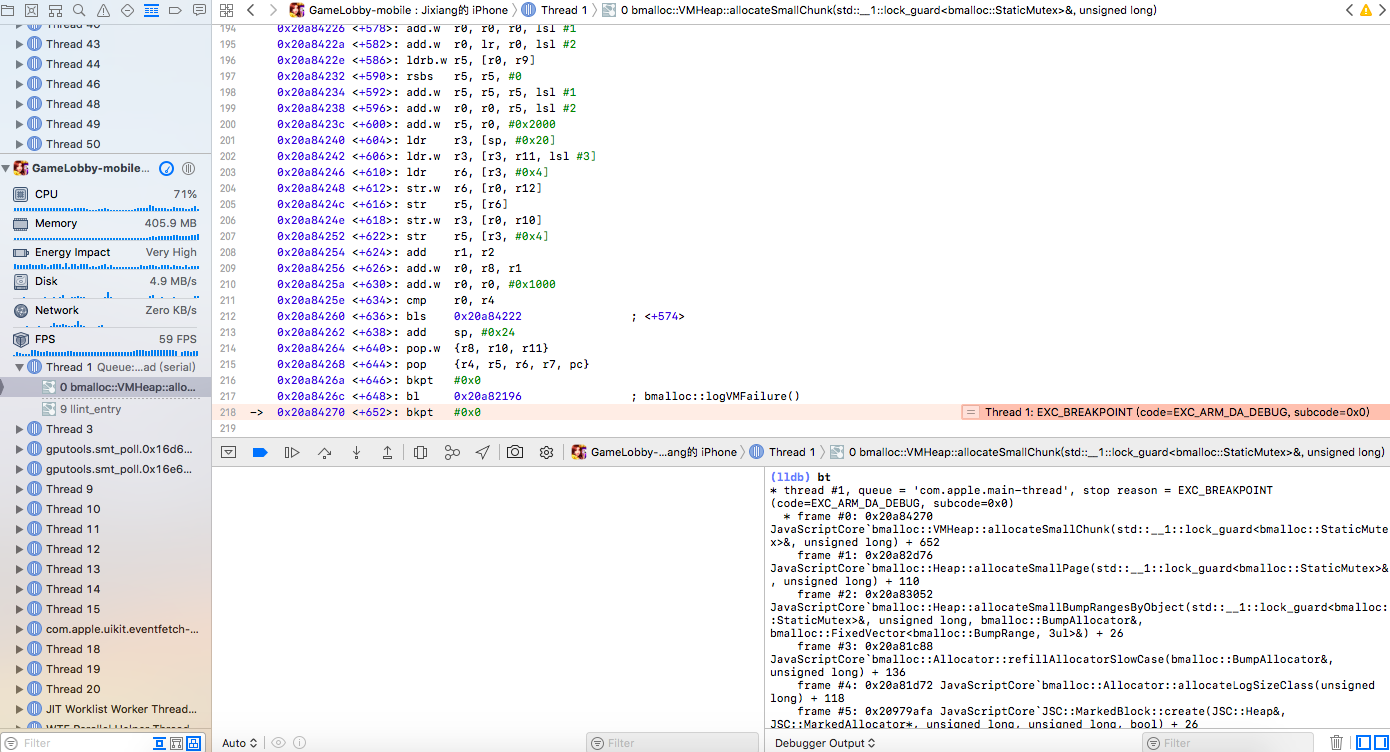Open Debug View Hierarchy
Viewport: 1390px width, 752px height.
click(420, 452)
